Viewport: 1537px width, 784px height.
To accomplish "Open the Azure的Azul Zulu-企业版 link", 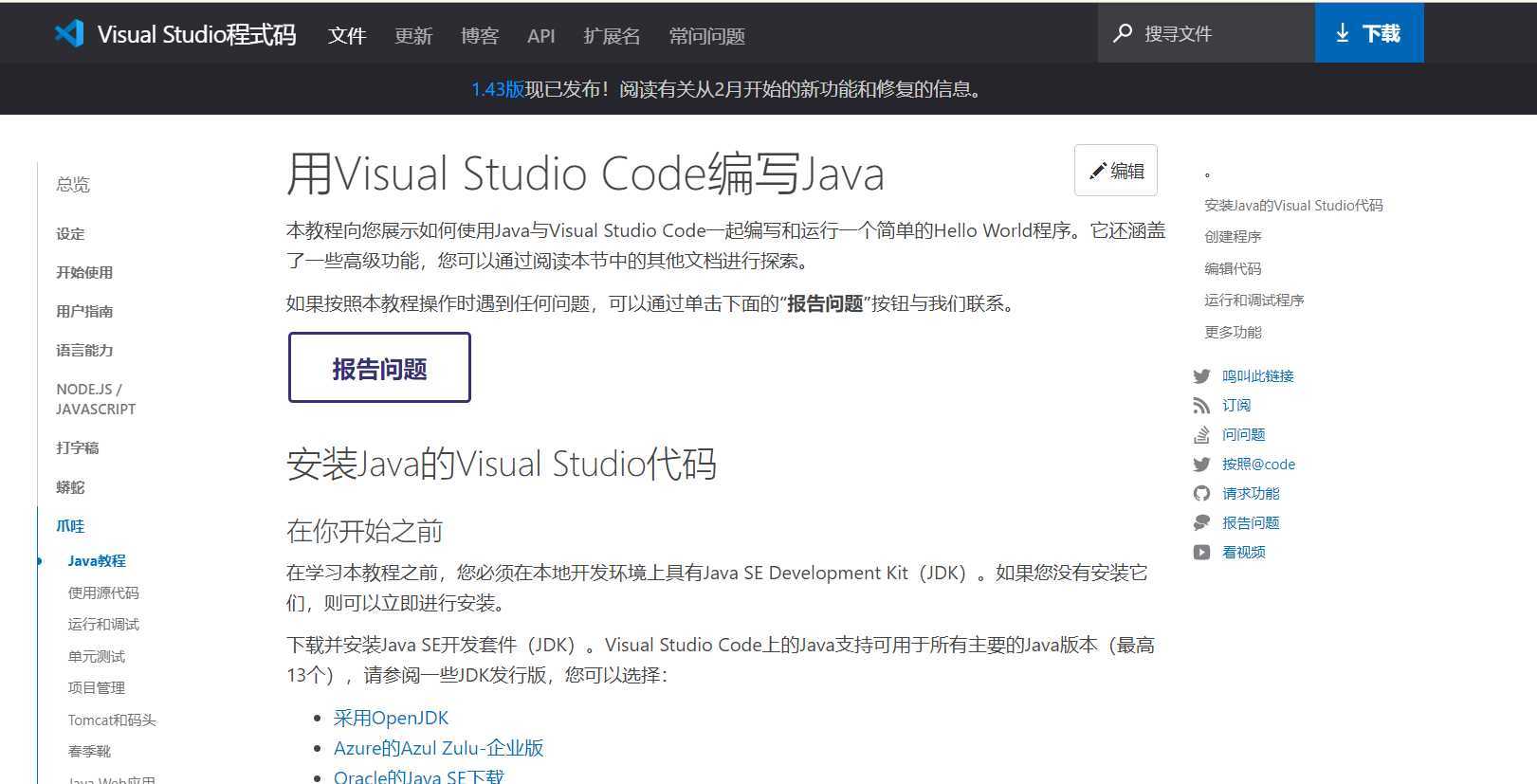I will [x=439, y=749].
